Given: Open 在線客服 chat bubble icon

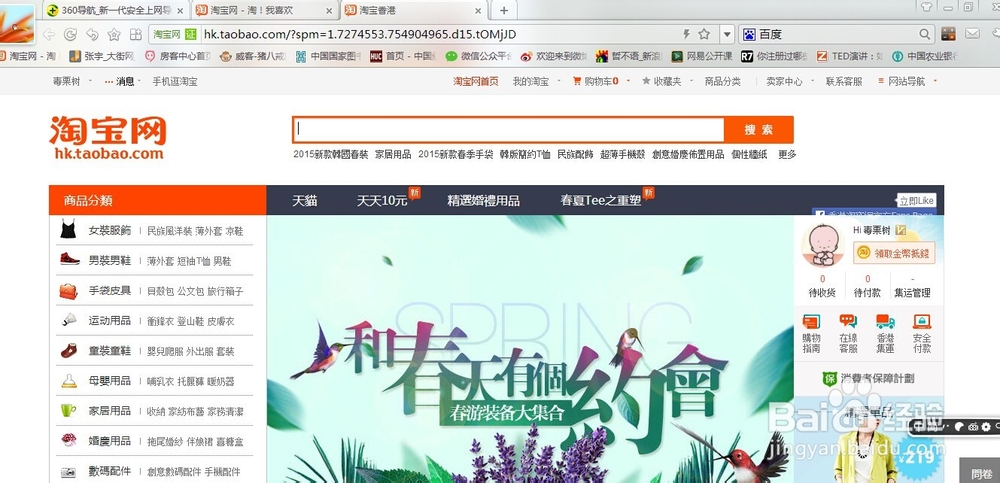Looking at the screenshot, I should pyautogui.click(x=848, y=322).
